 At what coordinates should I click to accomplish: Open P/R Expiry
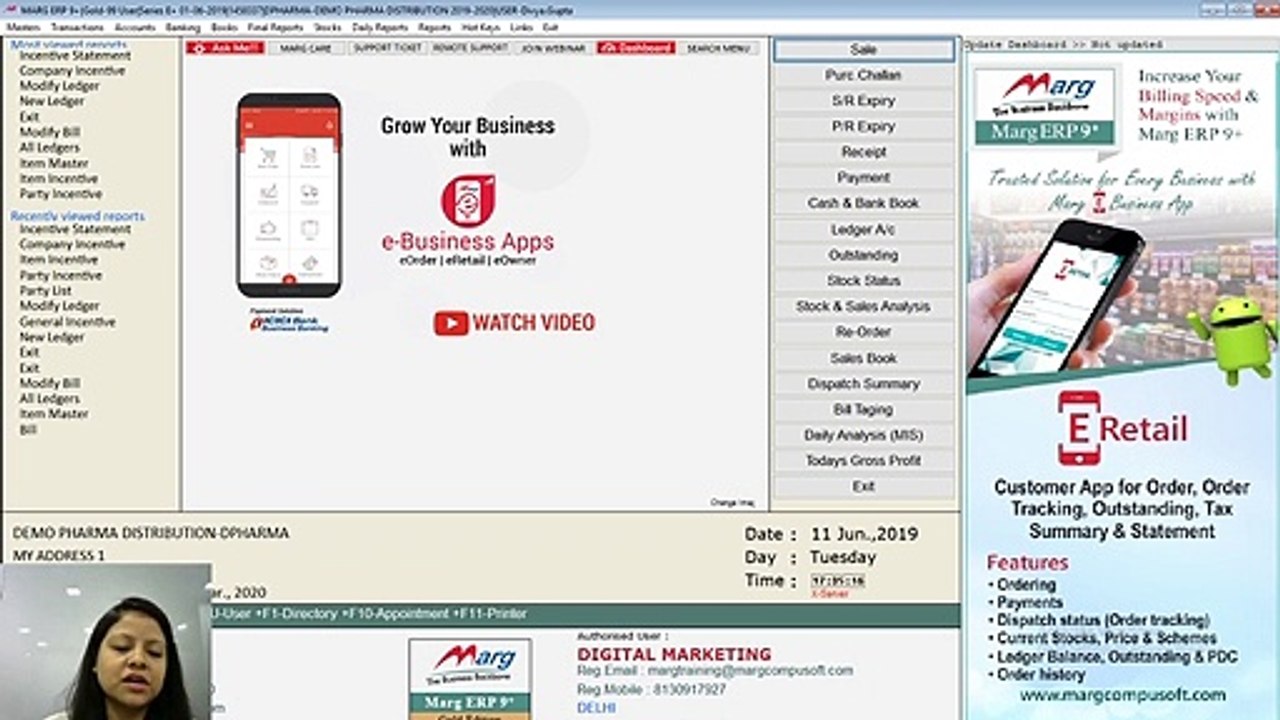coord(864,127)
